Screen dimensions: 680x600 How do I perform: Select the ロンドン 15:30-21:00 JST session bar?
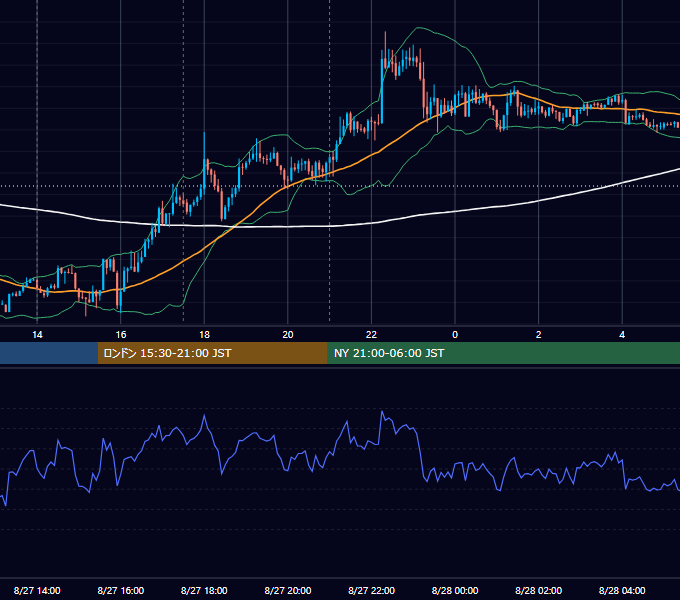click(212, 353)
